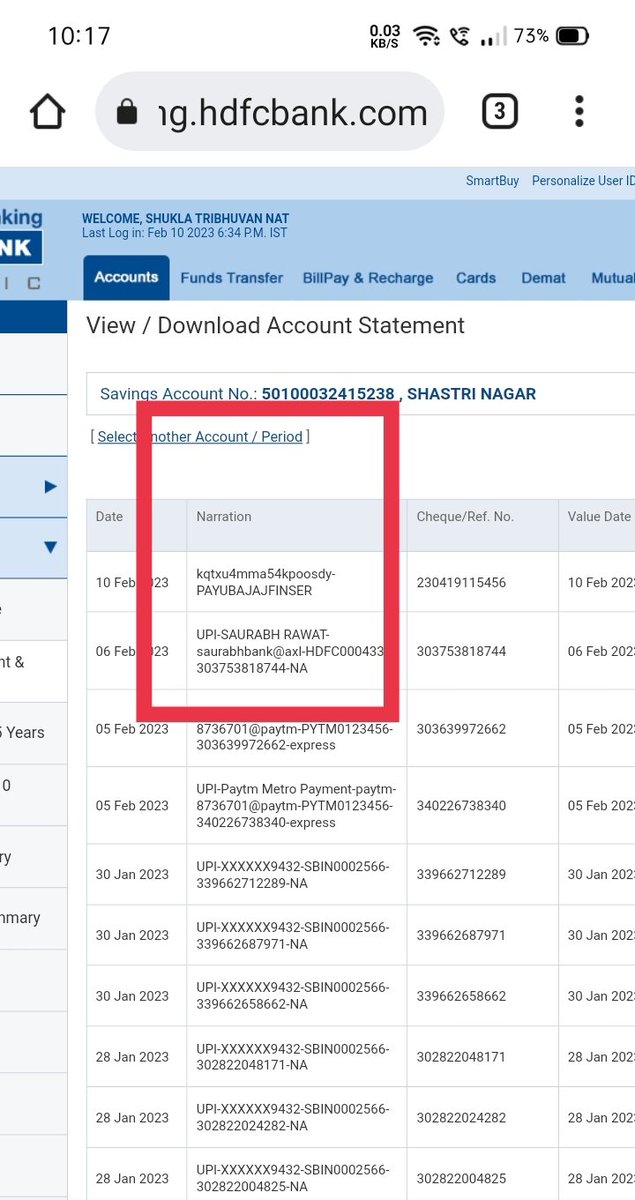
Task: Click narration ending 302822048171-NA
Action: (296, 1057)
